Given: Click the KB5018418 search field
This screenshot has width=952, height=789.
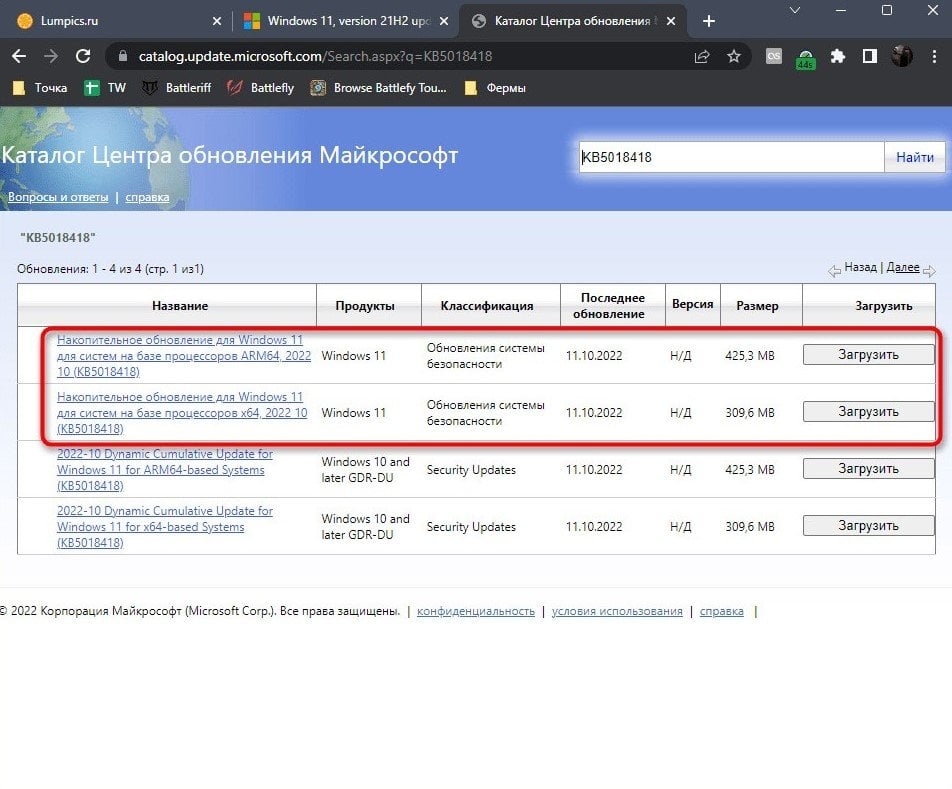Looking at the screenshot, I should (731, 157).
